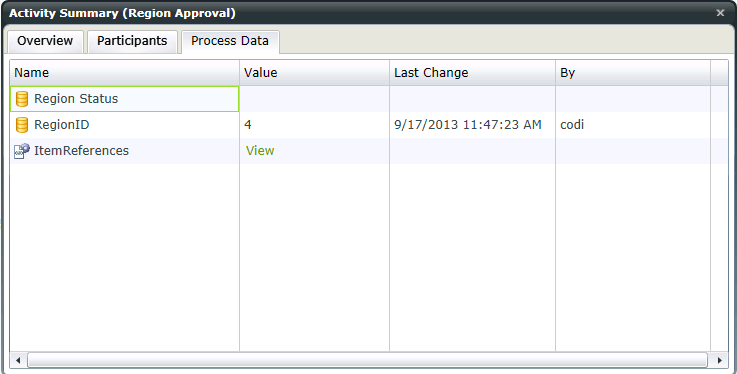Image resolution: width=737 pixels, height=374 pixels.
Task: Click the Region Status database icon
Action: 22,99
